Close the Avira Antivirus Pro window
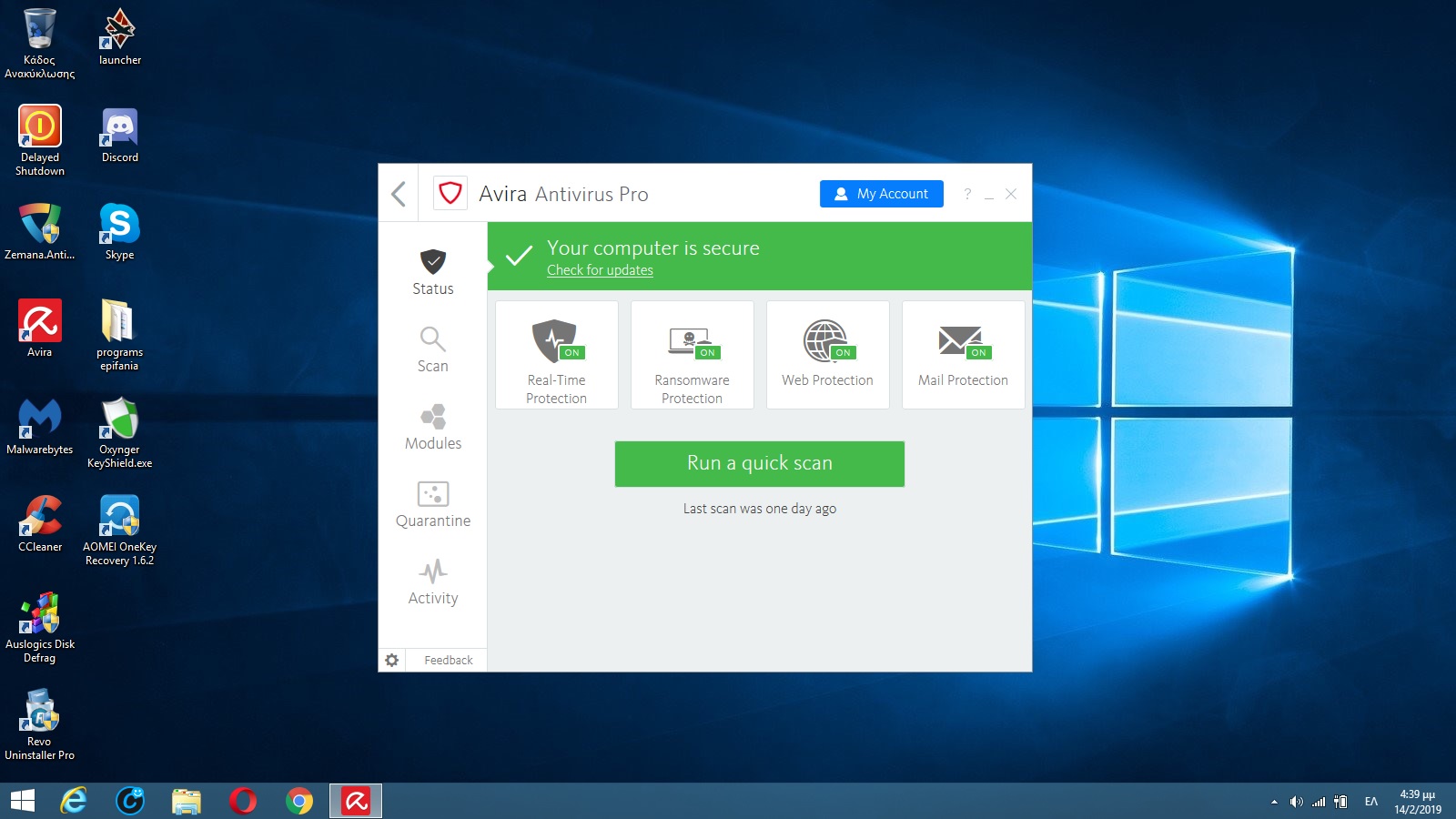This screenshot has height=819, width=1456. 1011,194
